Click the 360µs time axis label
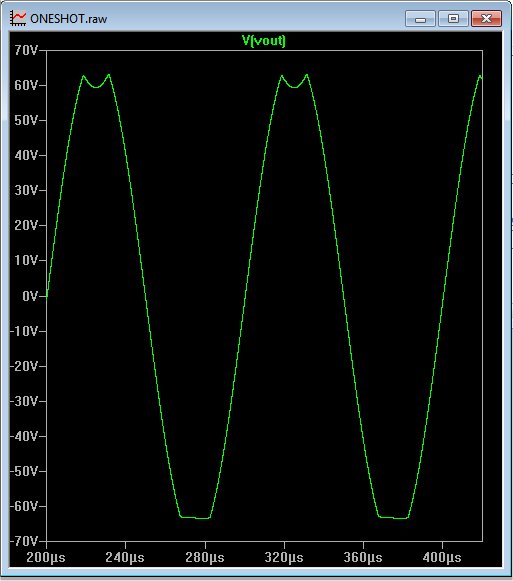 [363, 557]
